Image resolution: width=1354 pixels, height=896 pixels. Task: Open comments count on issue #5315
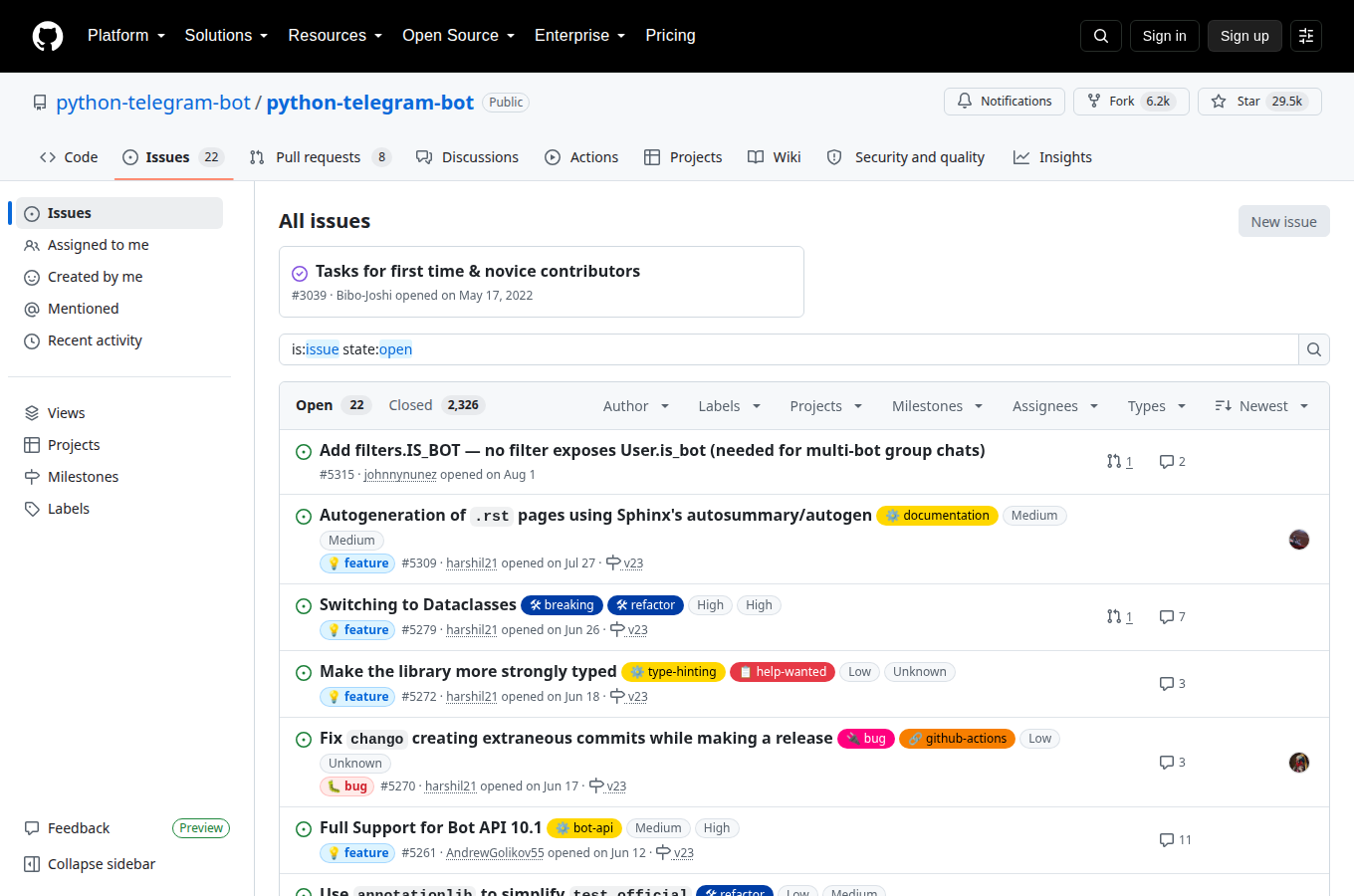tap(1173, 461)
